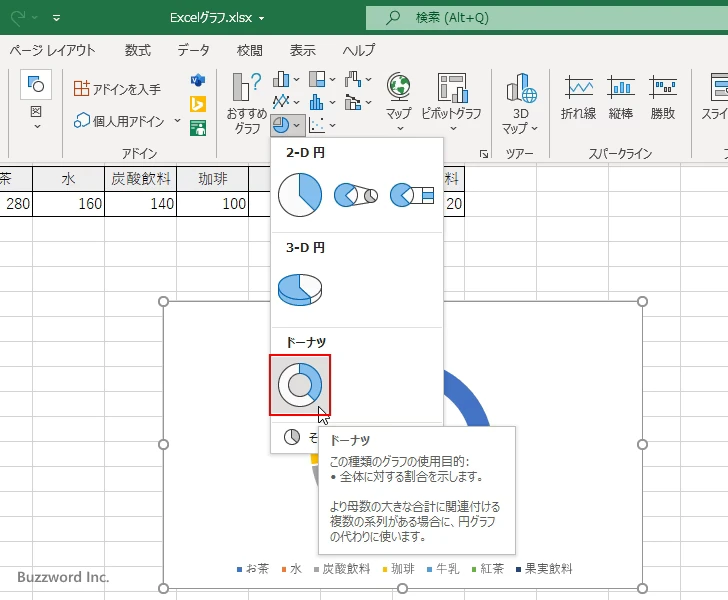
Task: Expand the column chart dropdown arrow
Action: click(x=296, y=80)
